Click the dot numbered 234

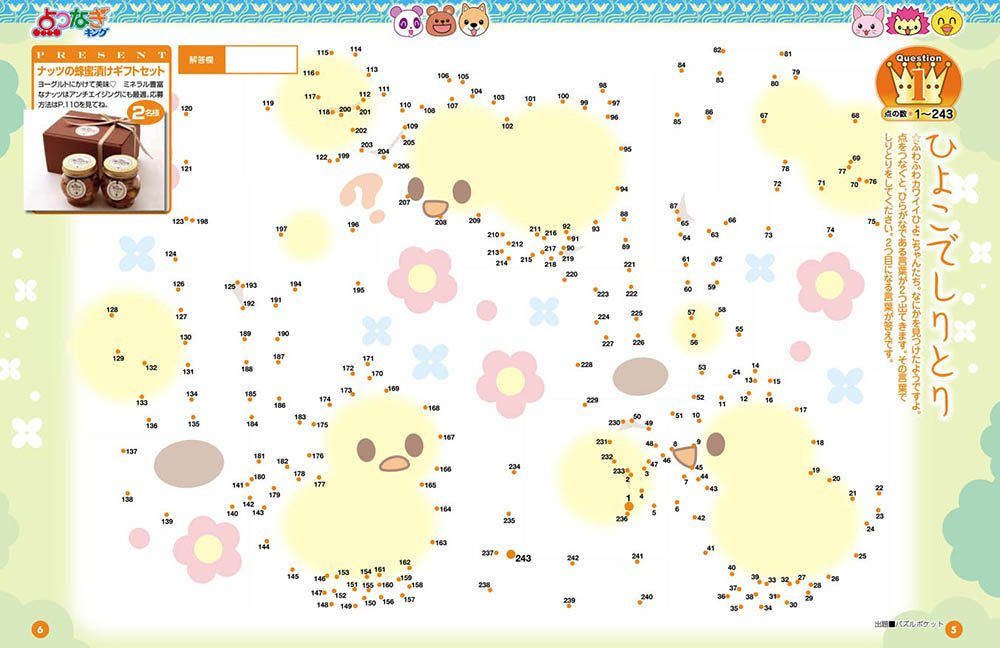(513, 473)
